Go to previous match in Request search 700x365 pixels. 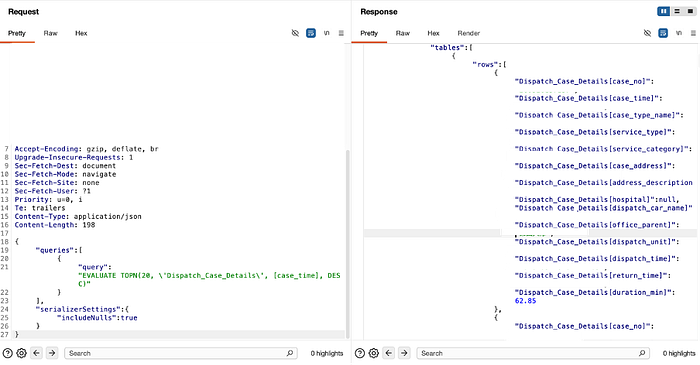coord(37,353)
